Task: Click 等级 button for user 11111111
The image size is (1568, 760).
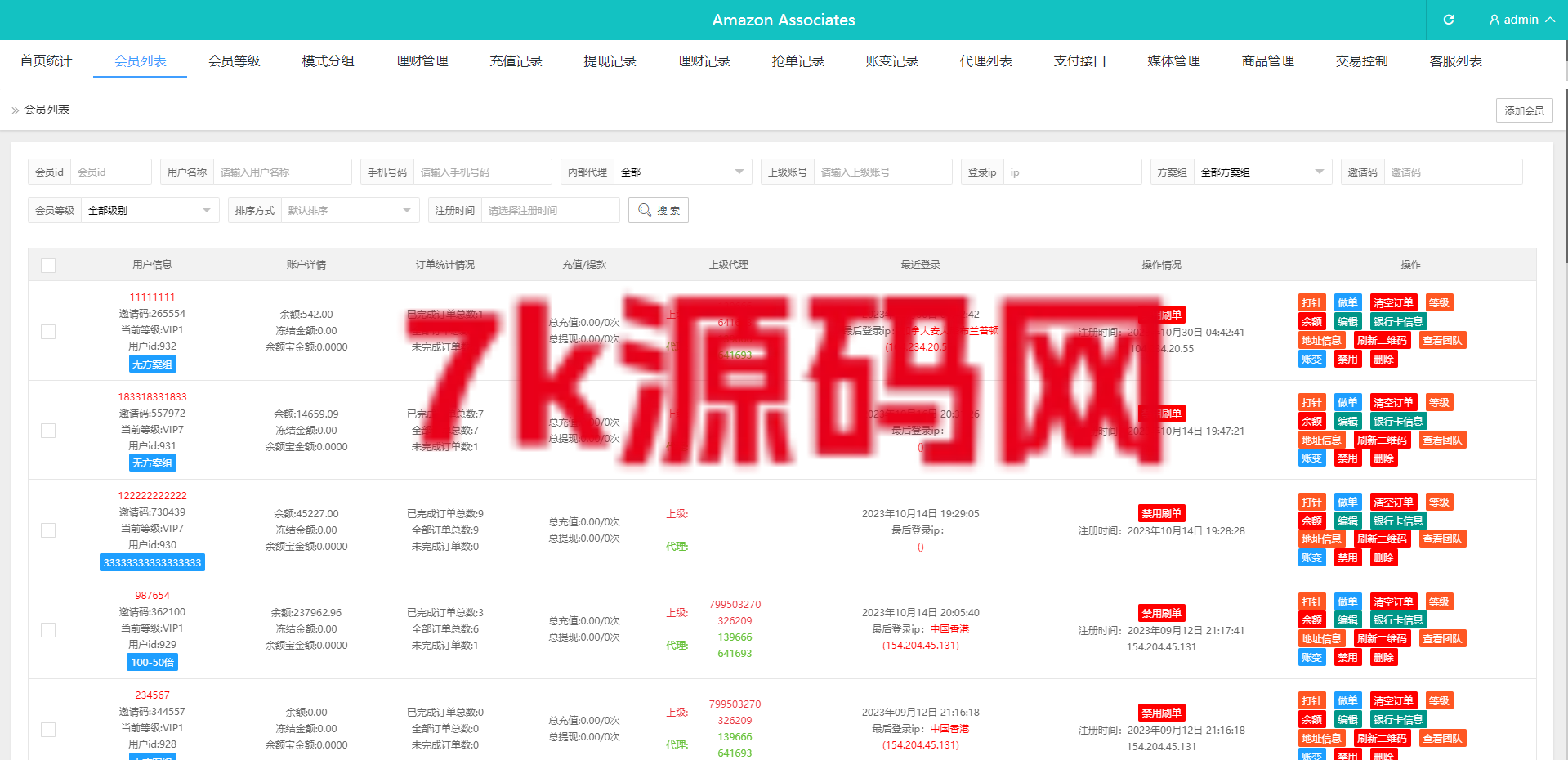Action: [x=1439, y=303]
